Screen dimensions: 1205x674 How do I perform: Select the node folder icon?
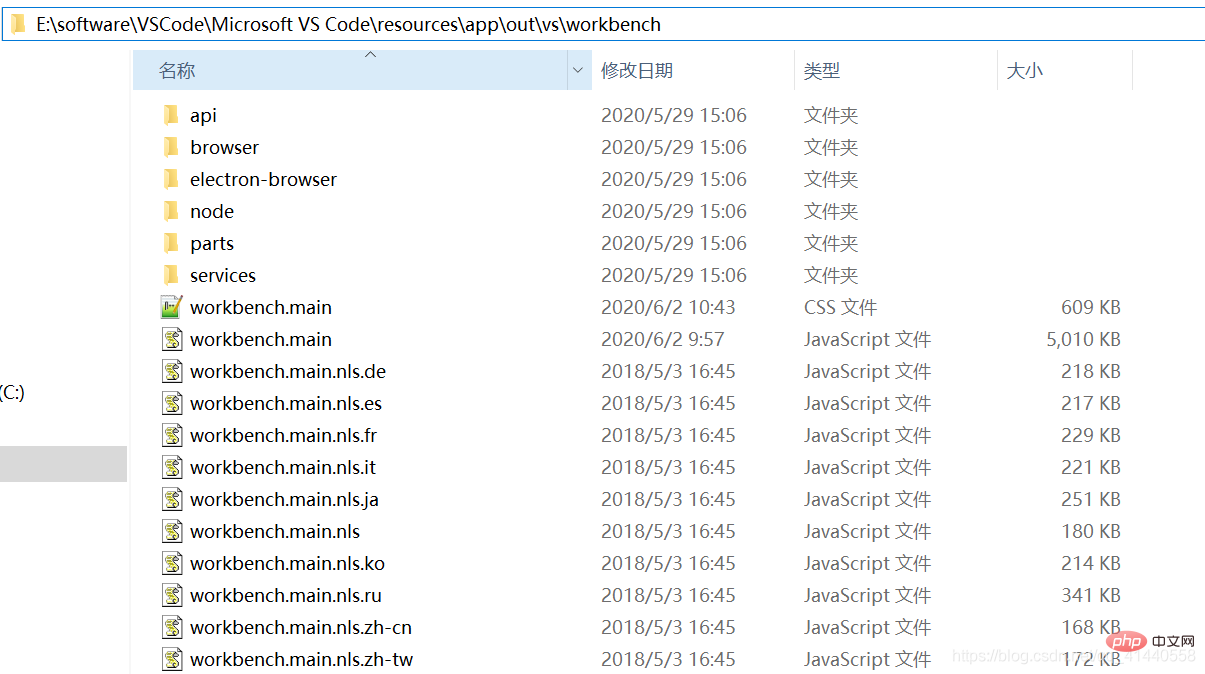coord(171,211)
